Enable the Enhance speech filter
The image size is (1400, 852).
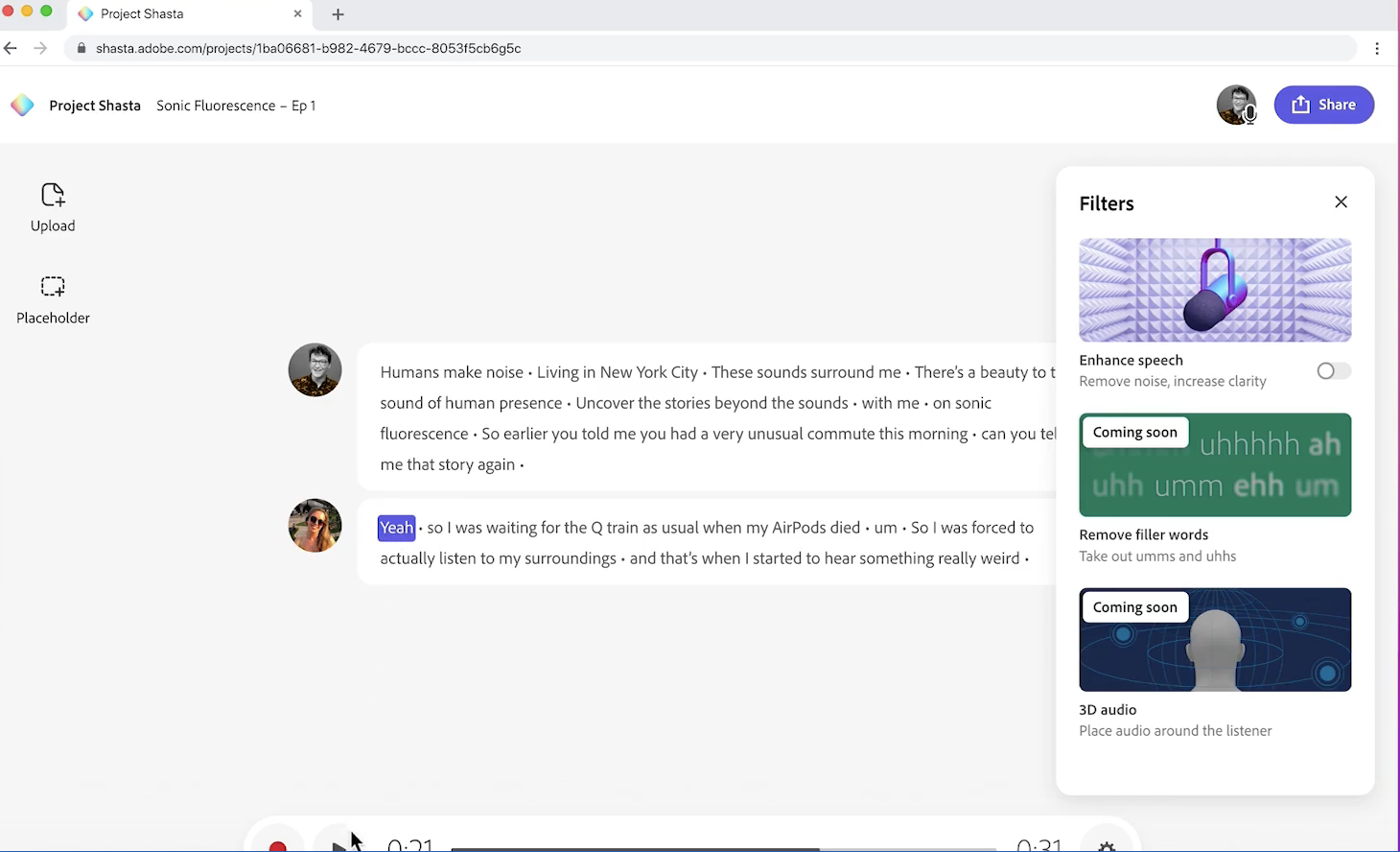click(x=1333, y=370)
